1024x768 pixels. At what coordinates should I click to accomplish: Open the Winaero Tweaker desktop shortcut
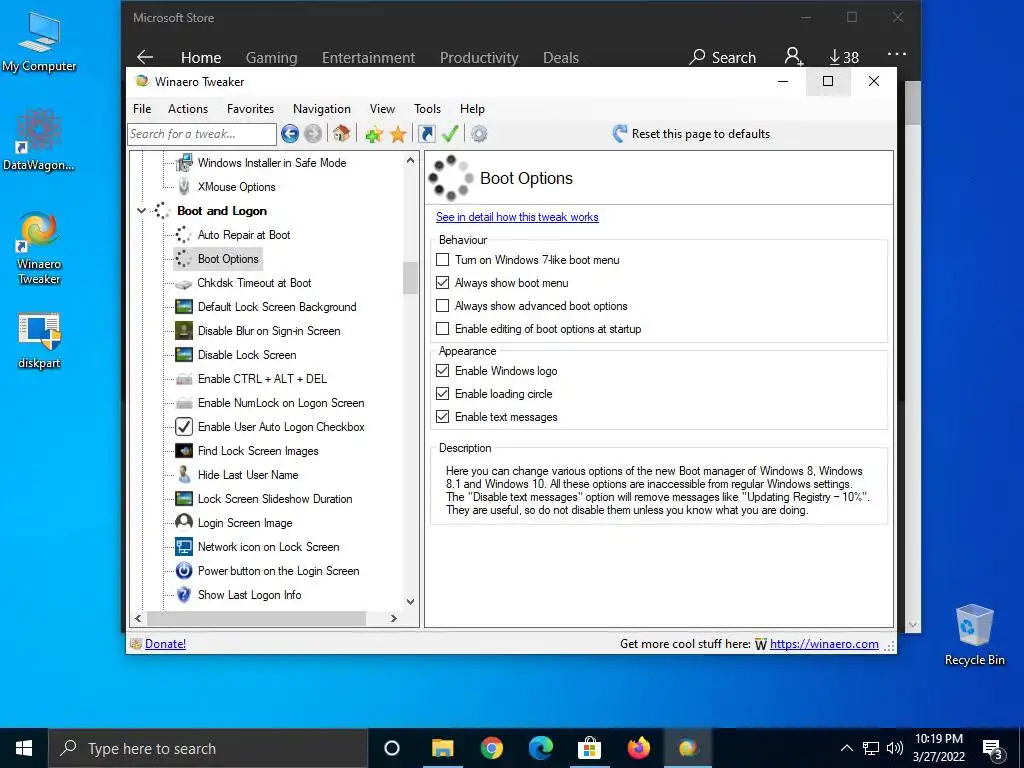(x=39, y=249)
